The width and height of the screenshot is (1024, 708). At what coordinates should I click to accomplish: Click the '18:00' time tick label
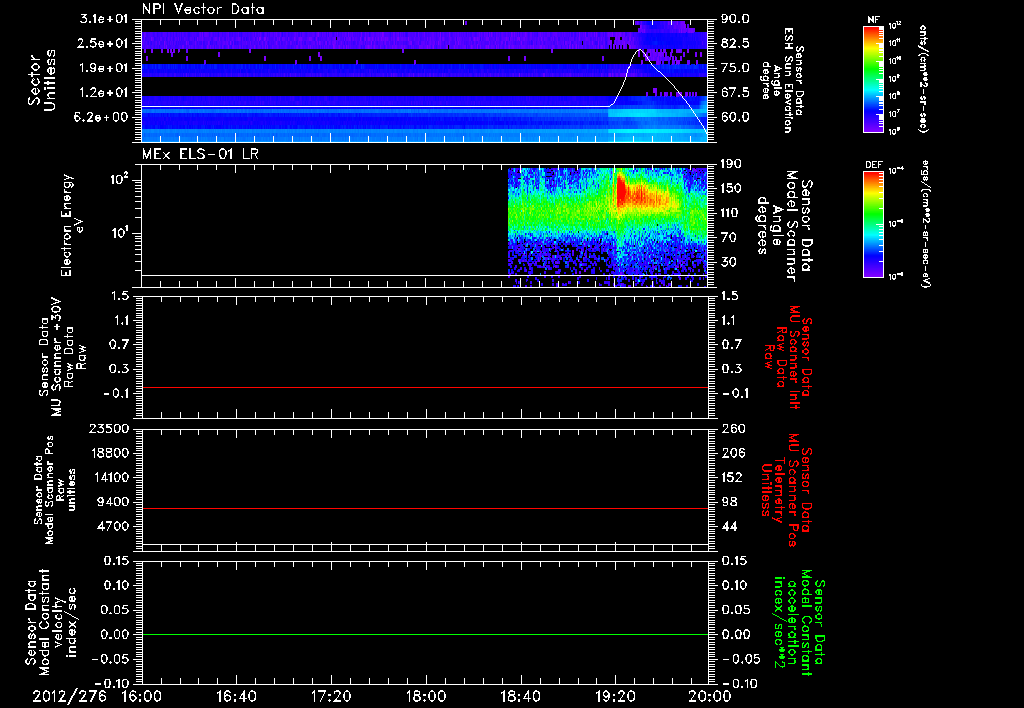426,696
